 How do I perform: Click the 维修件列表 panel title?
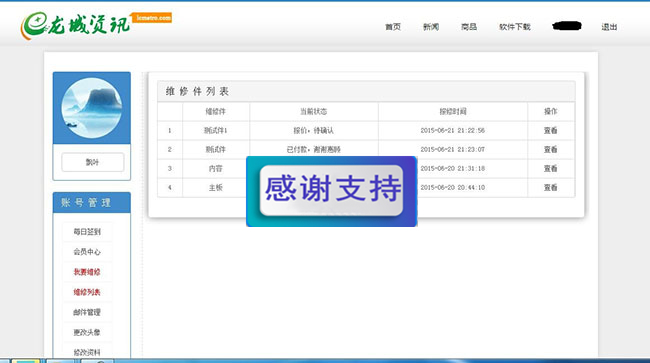(197, 92)
